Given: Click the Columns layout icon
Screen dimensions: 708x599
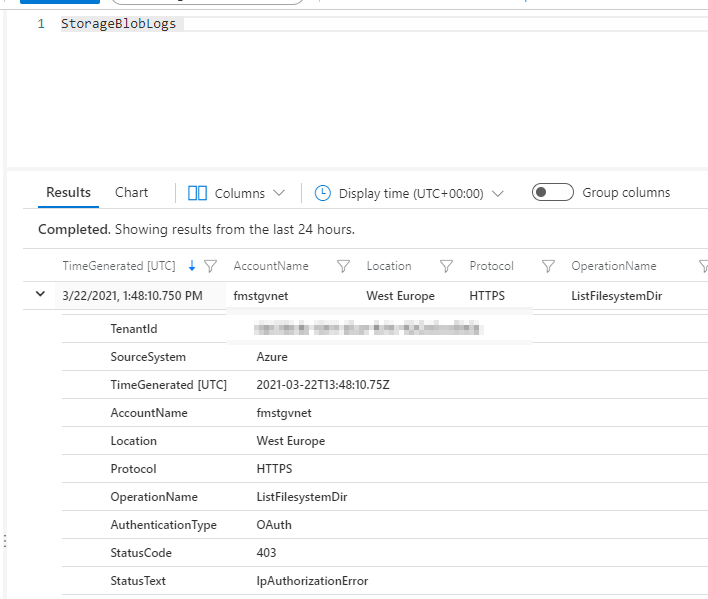Looking at the screenshot, I should [x=197, y=193].
